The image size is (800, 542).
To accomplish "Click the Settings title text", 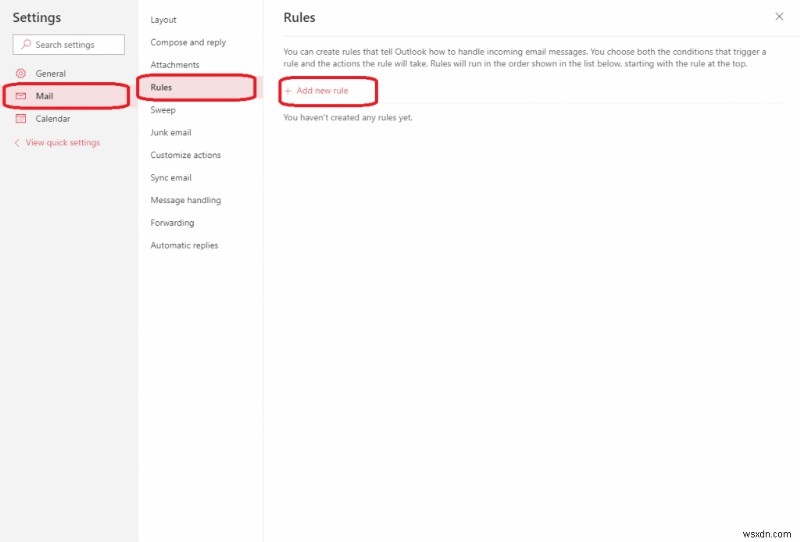I will pos(37,17).
